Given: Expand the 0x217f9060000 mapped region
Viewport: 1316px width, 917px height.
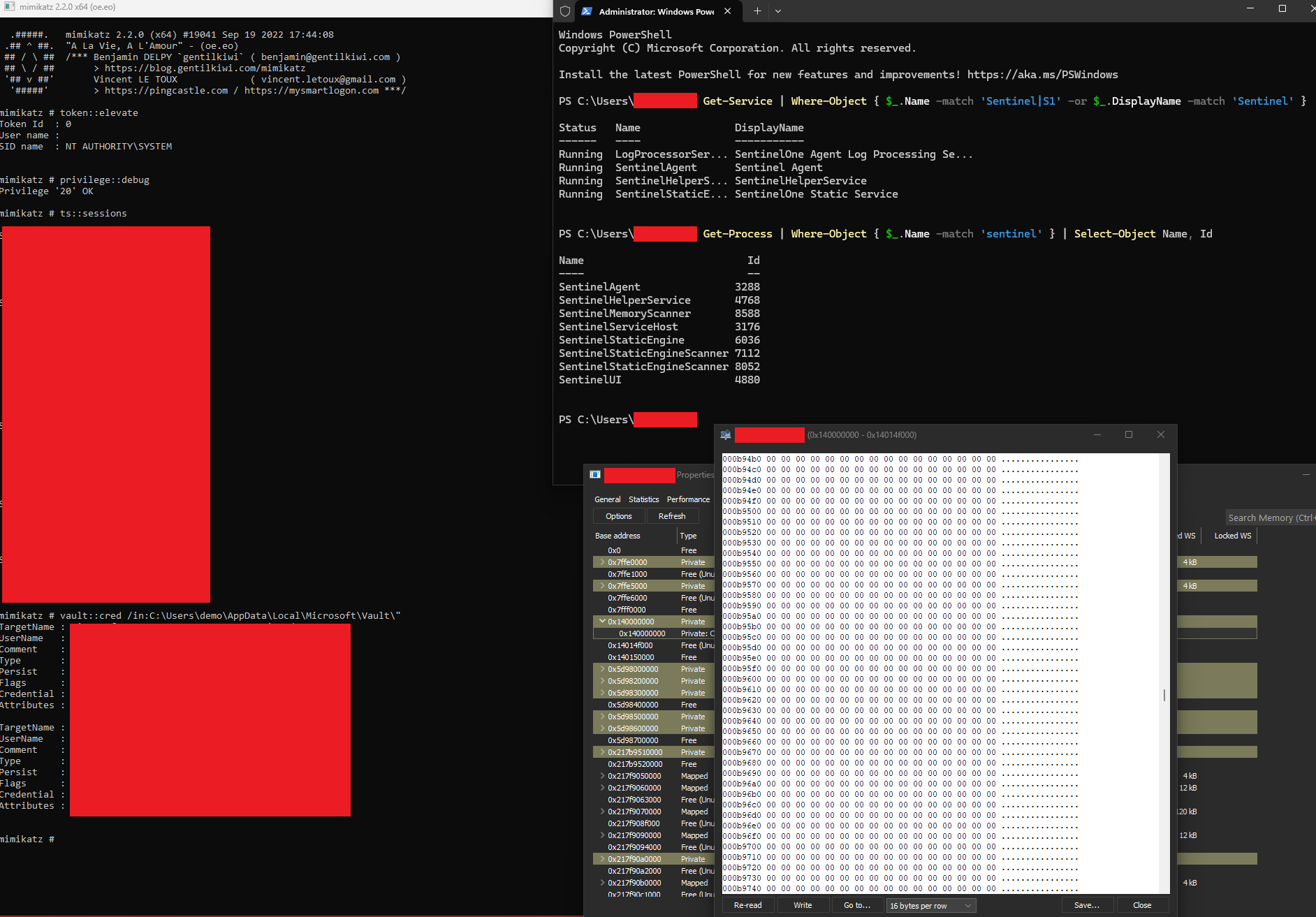Looking at the screenshot, I should coord(603,788).
